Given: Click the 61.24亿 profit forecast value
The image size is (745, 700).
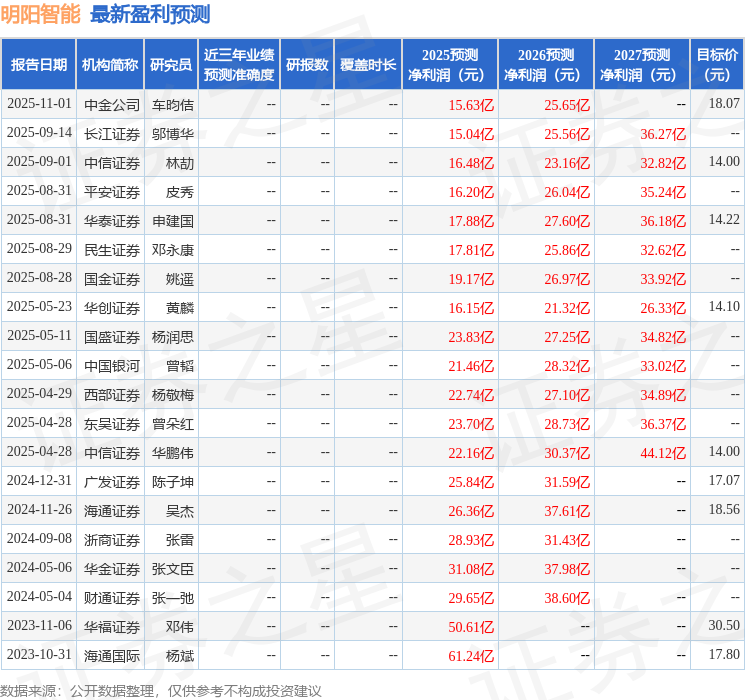Looking at the screenshot, I should click(x=471, y=656).
